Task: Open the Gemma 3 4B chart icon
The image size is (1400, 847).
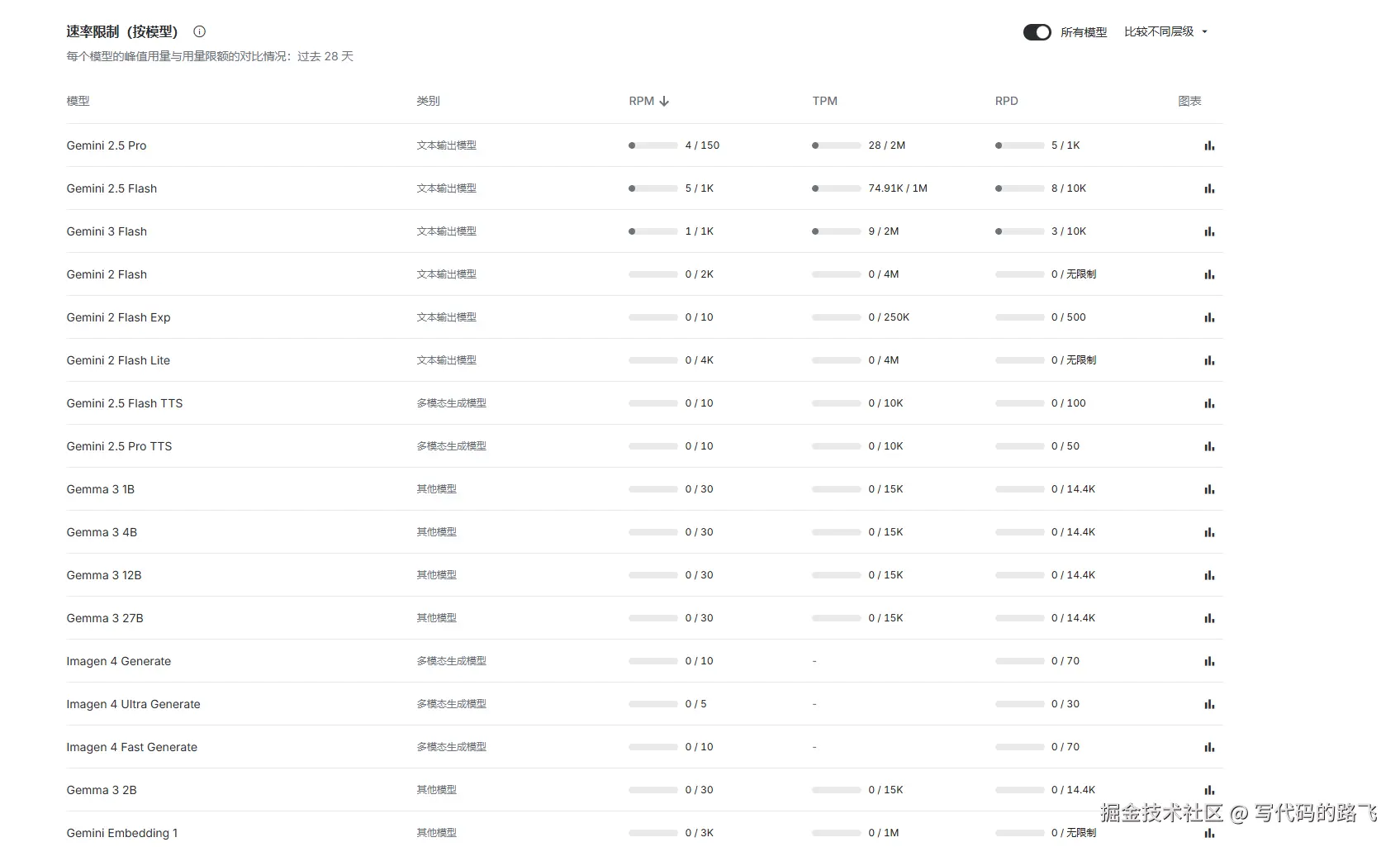Action: 1209,532
